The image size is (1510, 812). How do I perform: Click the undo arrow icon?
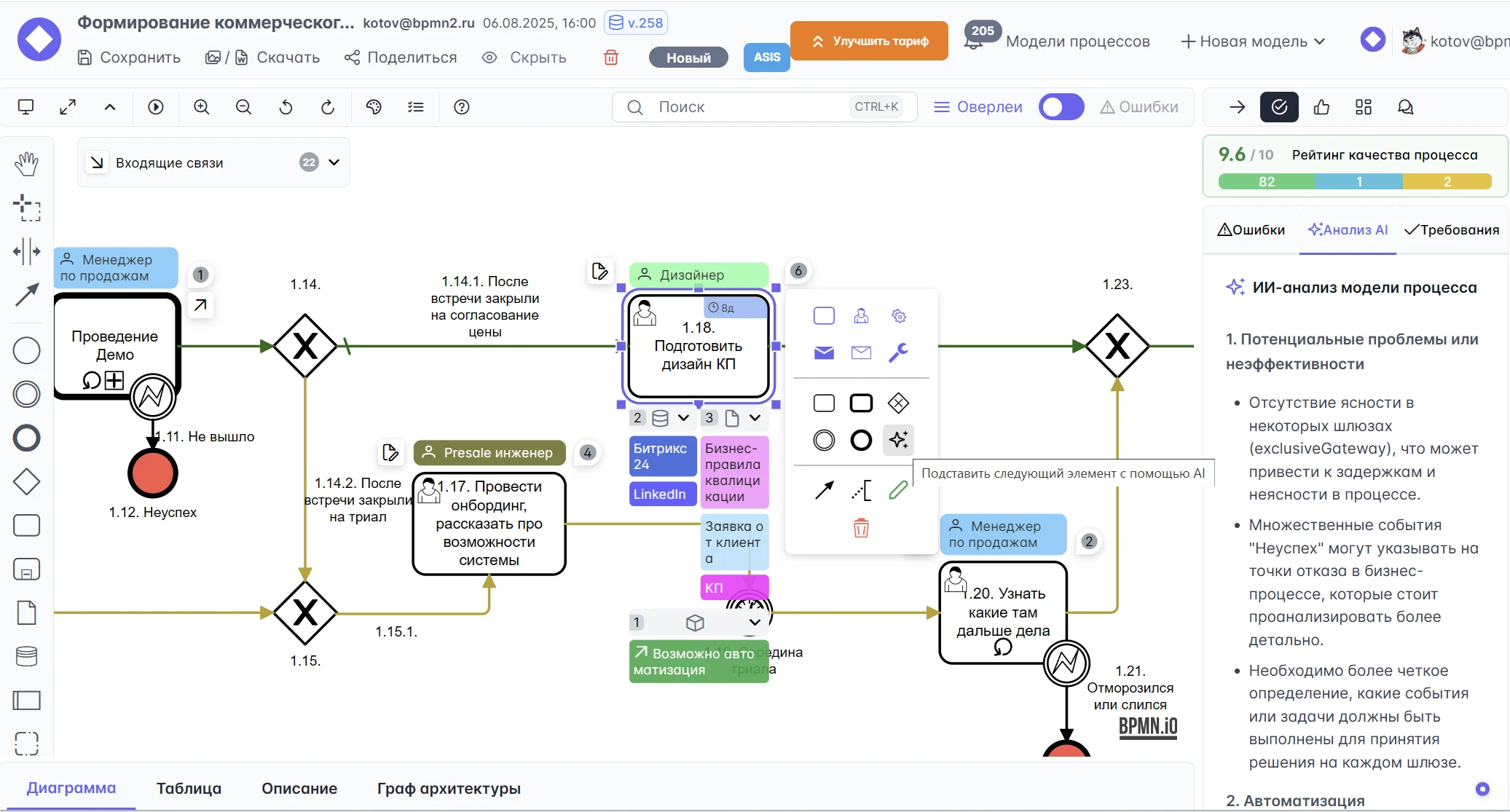tap(286, 107)
